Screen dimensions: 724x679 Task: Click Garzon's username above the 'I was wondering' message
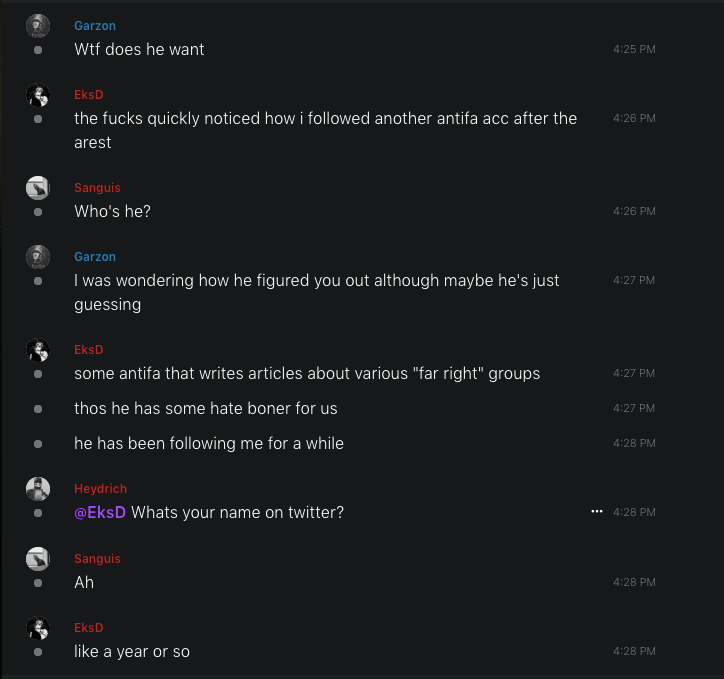tap(95, 257)
